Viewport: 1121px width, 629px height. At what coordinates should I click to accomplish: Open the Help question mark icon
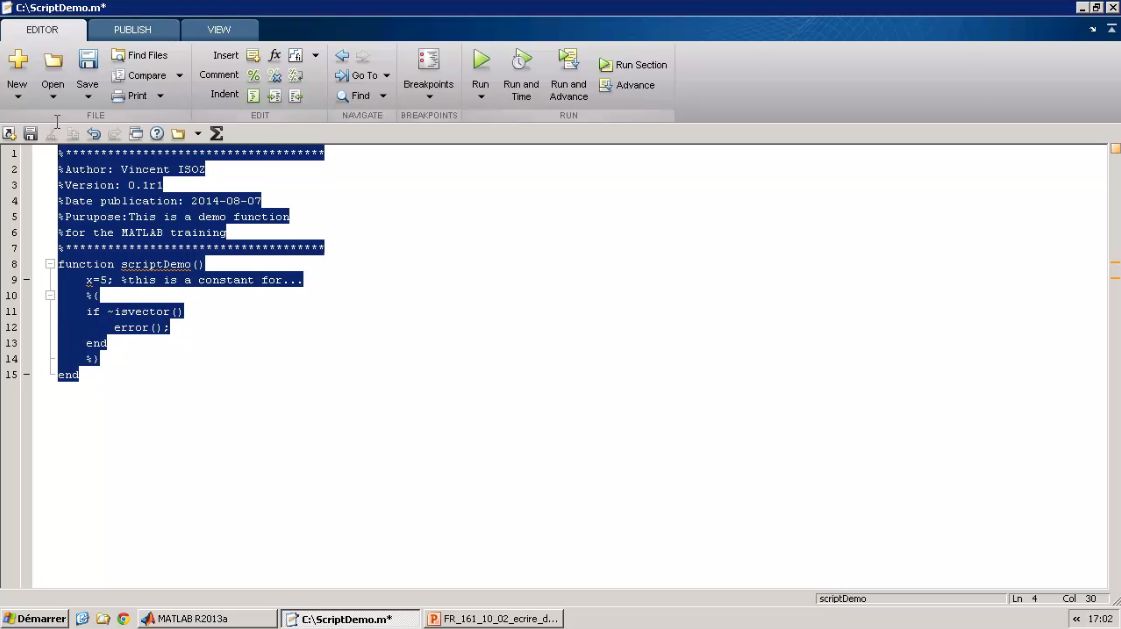pos(157,134)
